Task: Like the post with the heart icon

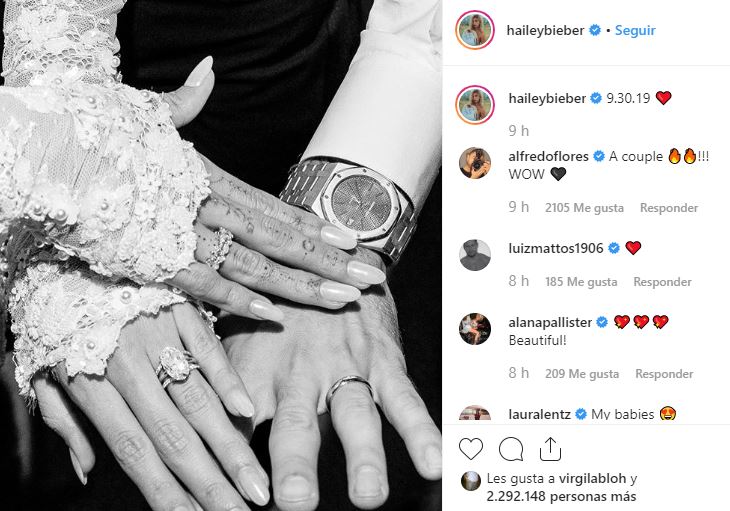Action: coord(471,449)
